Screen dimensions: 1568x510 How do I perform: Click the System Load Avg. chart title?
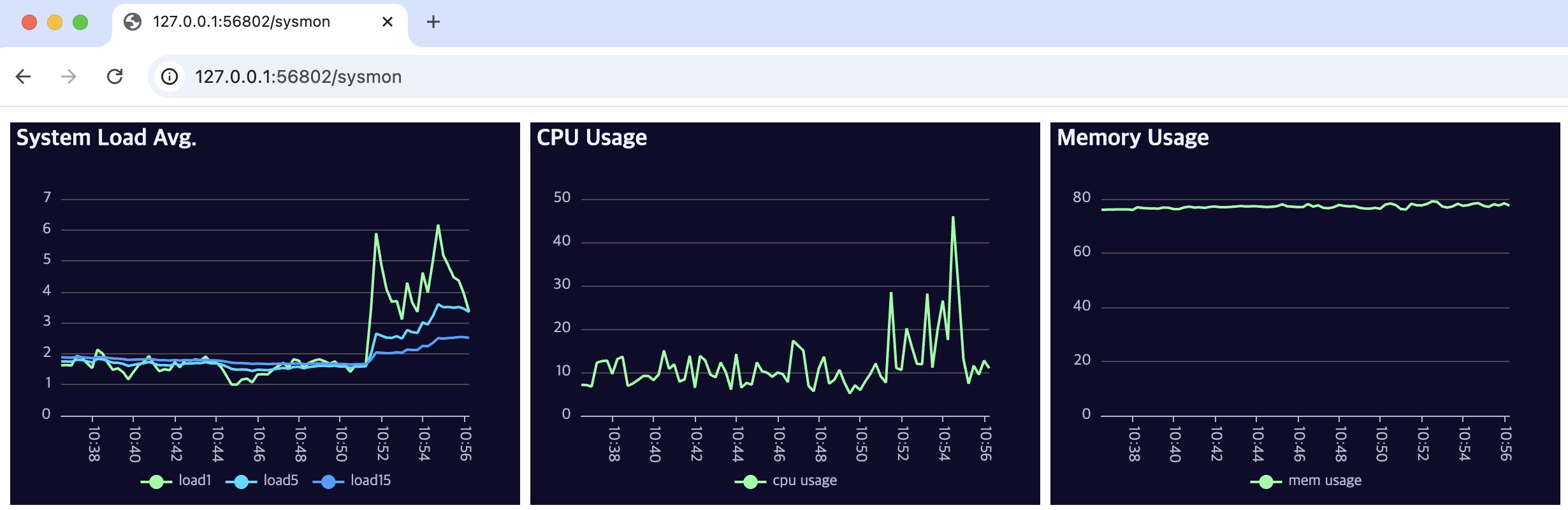click(106, 138)
